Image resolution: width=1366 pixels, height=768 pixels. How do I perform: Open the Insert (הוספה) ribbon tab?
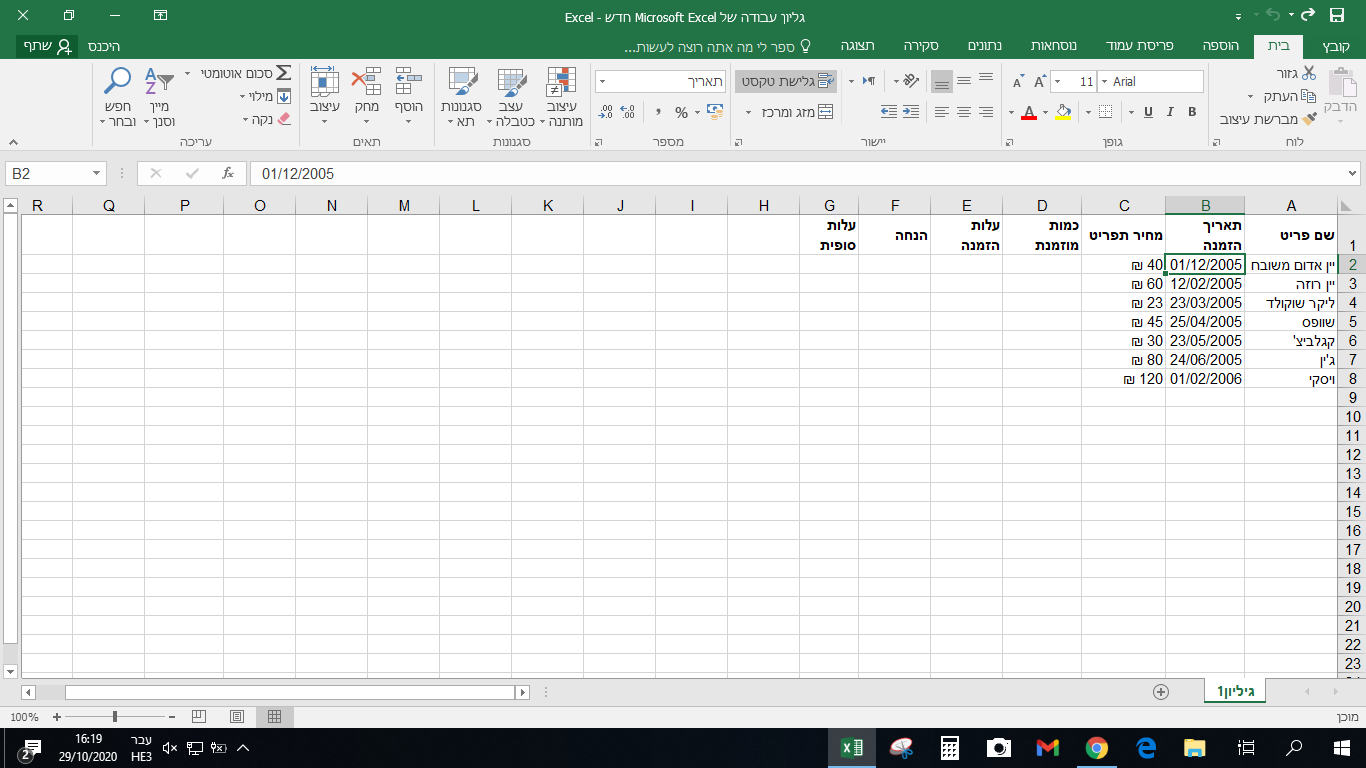click(x=1221, y=46)
